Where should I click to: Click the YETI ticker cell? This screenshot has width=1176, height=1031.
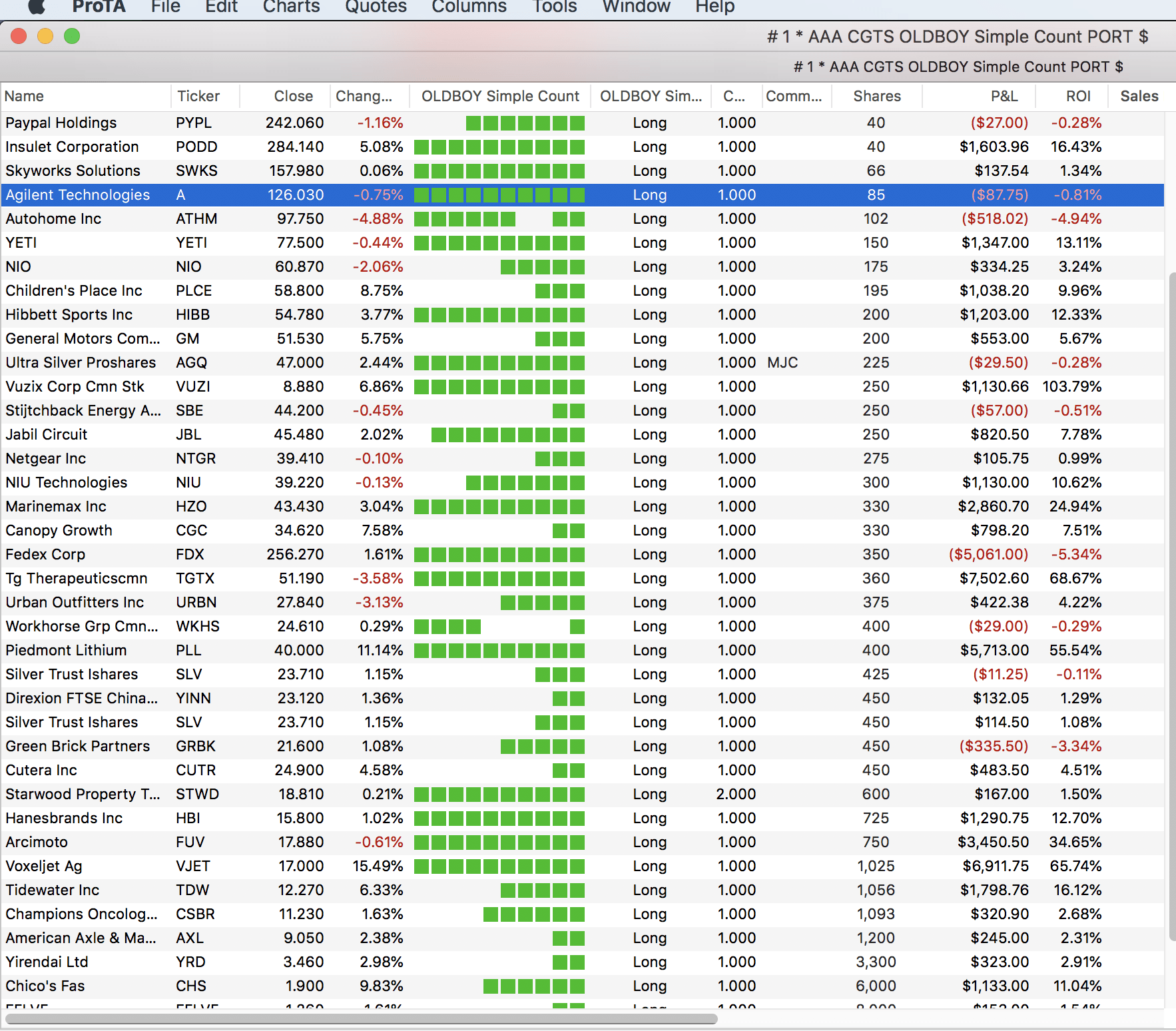click(192, 242)
